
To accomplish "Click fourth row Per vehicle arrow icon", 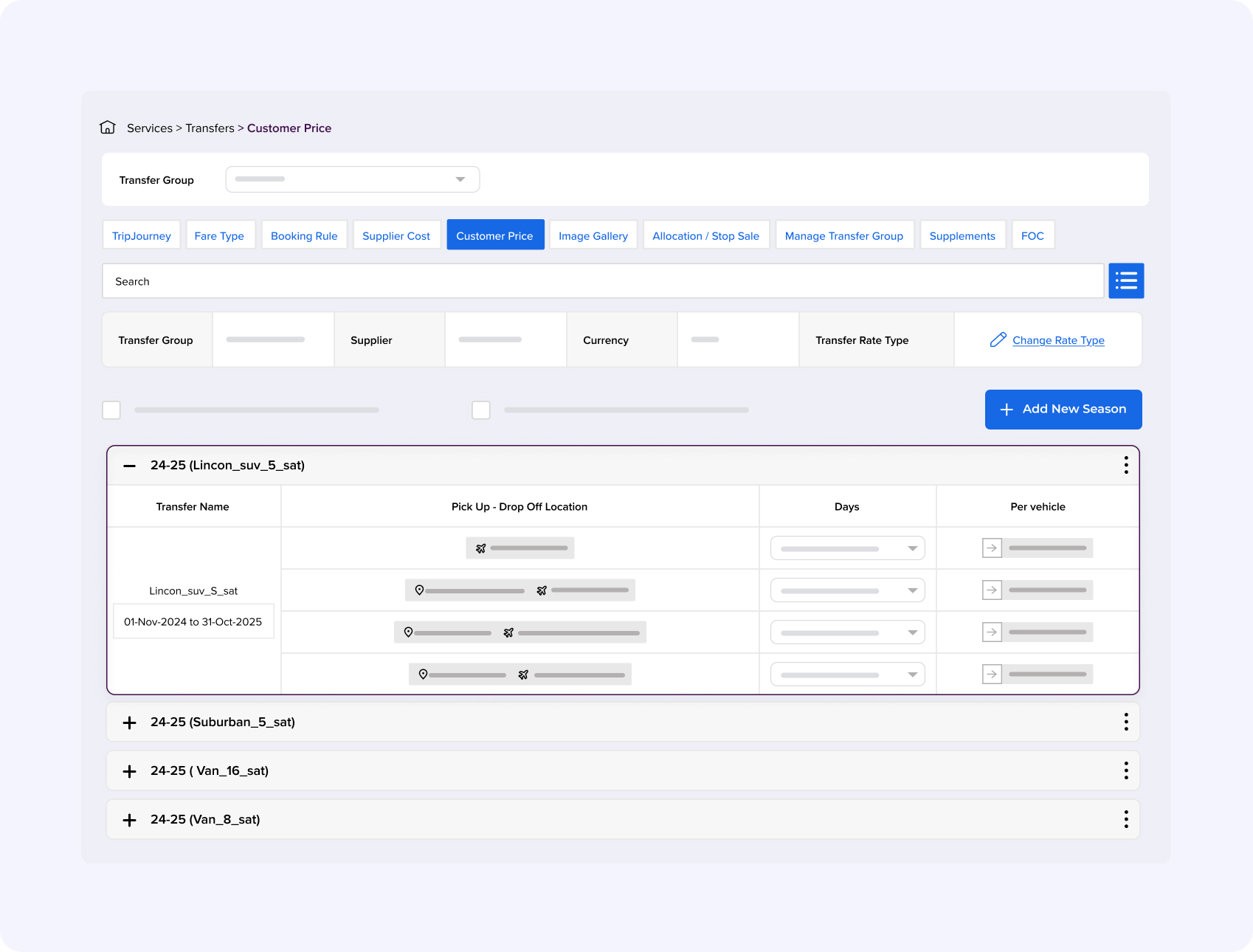I will point(992,674).
